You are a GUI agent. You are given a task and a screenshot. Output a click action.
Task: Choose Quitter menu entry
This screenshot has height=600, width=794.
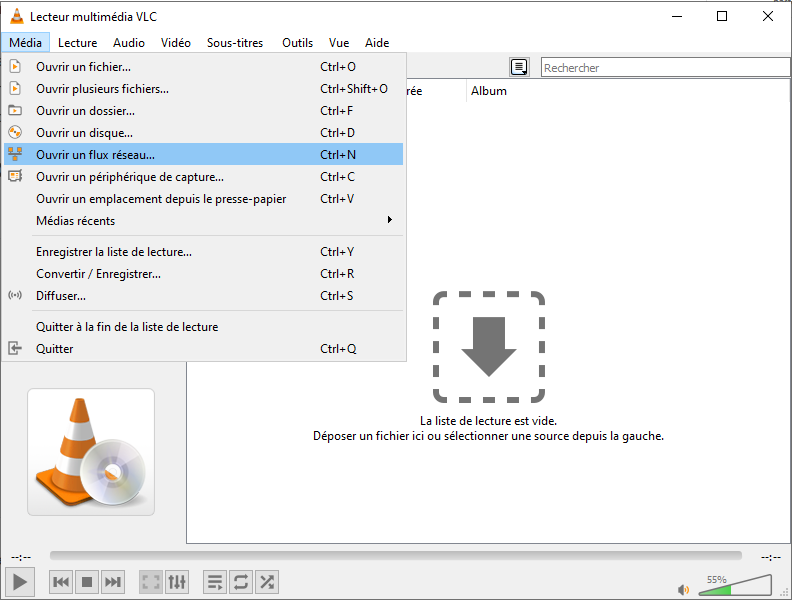pos(204,349)
